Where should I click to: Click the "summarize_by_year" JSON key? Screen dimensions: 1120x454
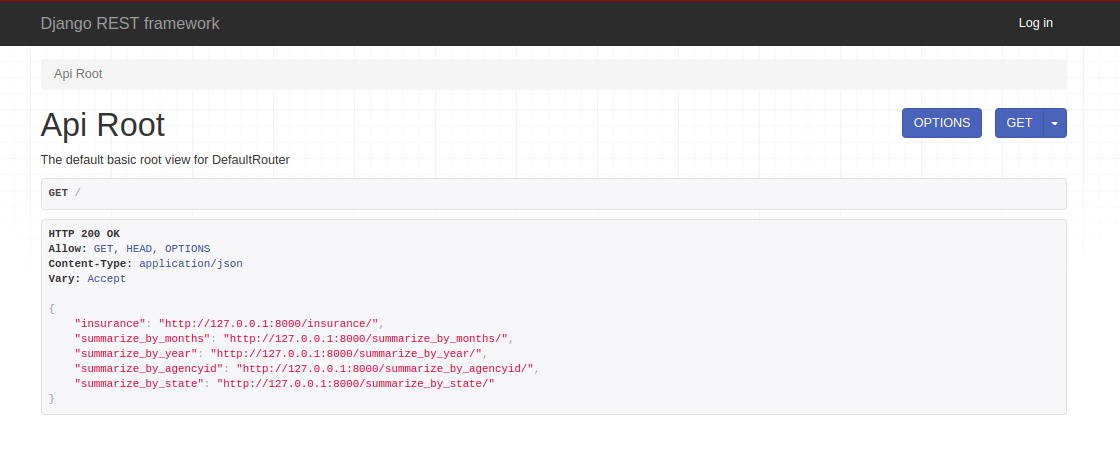tap(136, 353)
